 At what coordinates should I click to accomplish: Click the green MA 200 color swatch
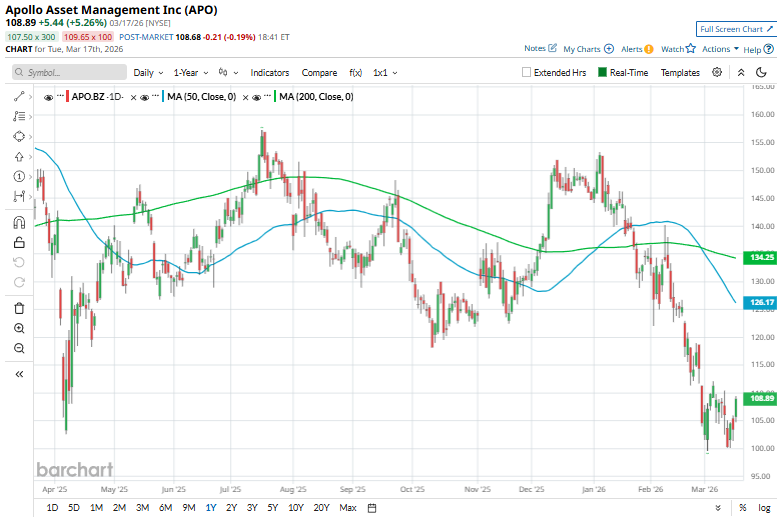[276, 97]
